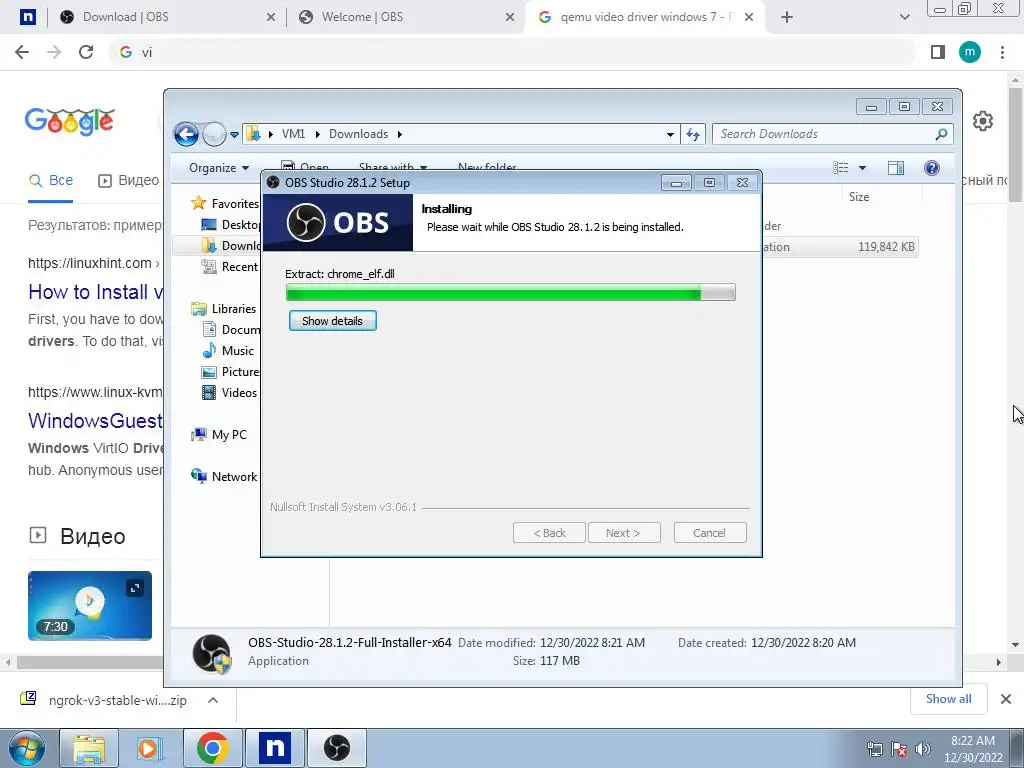This screenshot has width=1024, height=768.
Task: Close the downloads bar
Action: (1006, 699)
